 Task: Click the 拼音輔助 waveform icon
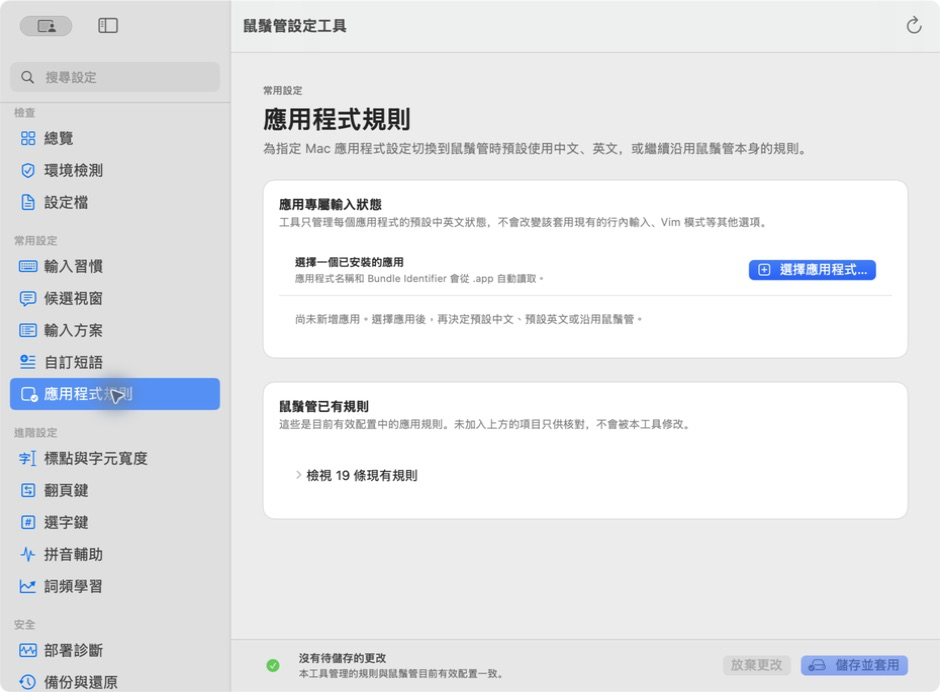coord(28,554)
